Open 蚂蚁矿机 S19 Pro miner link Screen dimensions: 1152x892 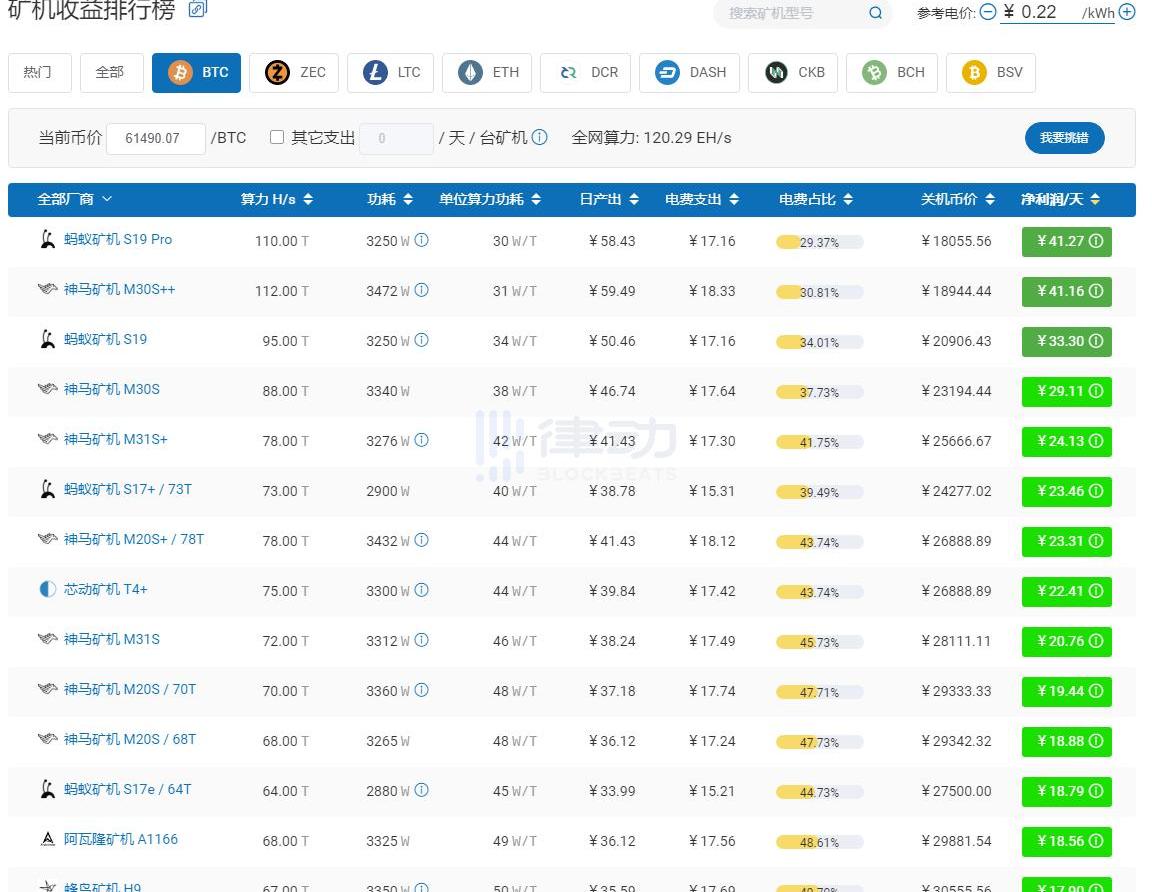[118, 240]
